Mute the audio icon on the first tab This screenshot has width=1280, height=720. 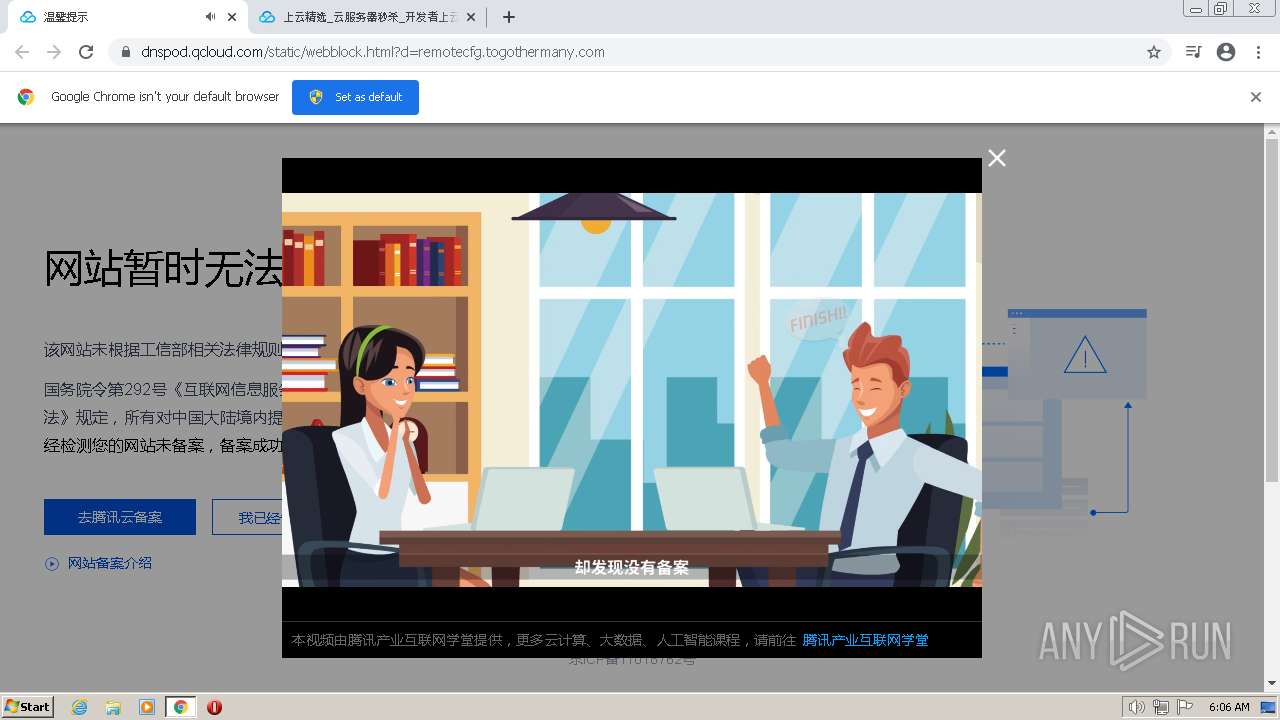[210, 17]
